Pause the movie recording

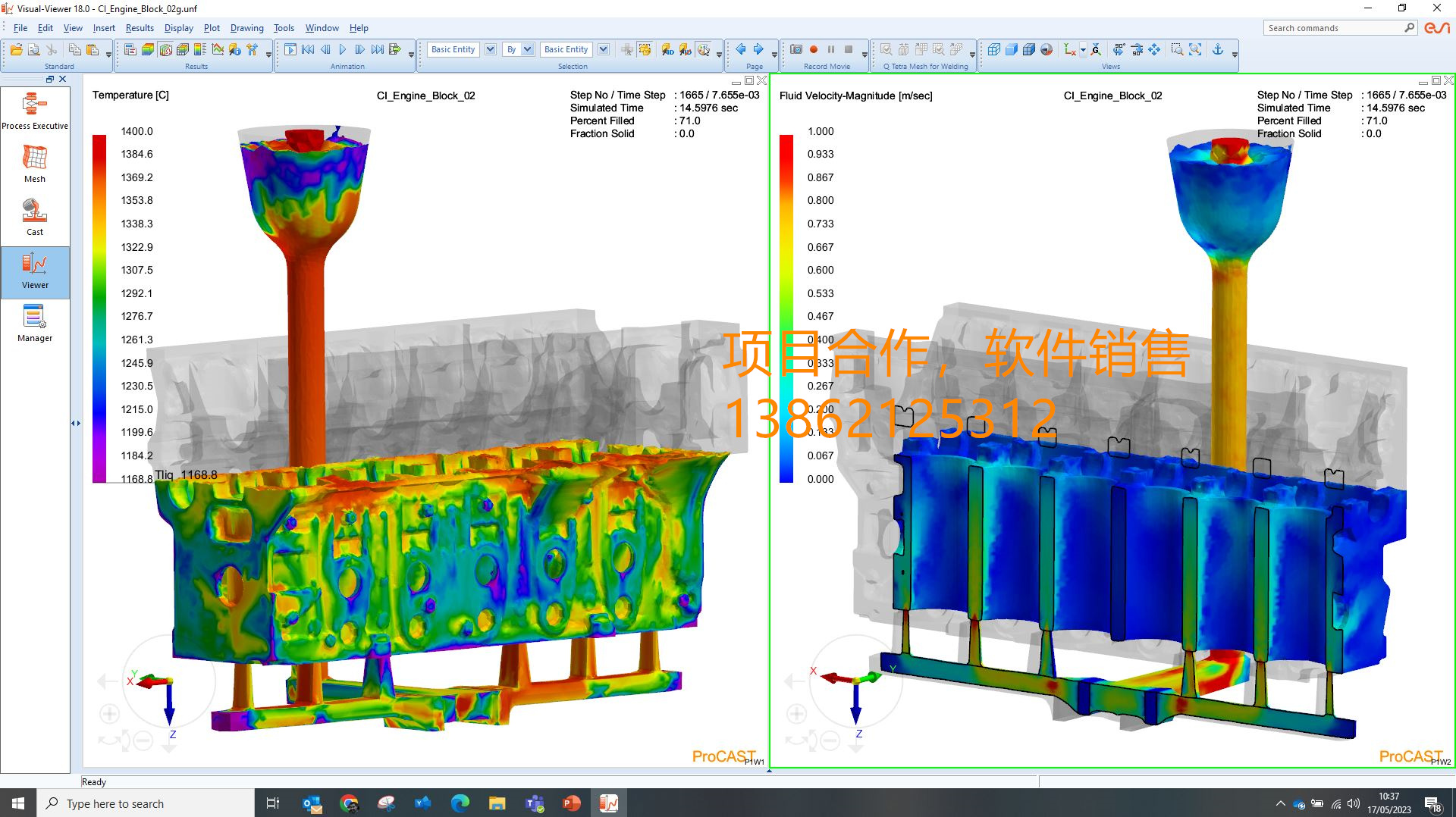[x=831, y=49]
